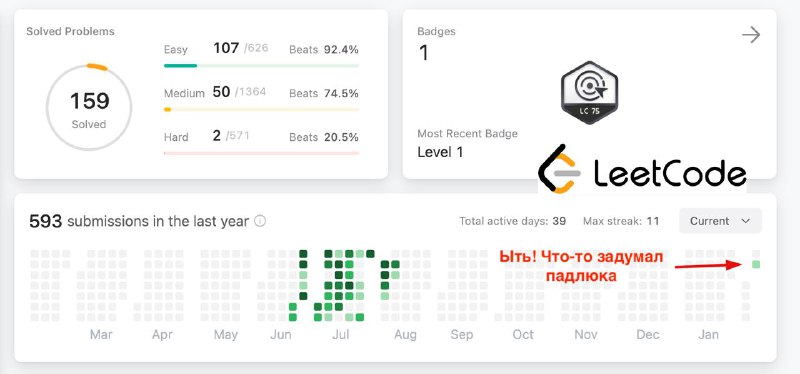
Task: Click the LeetCode wordmark text
Action: click(670, 173)
